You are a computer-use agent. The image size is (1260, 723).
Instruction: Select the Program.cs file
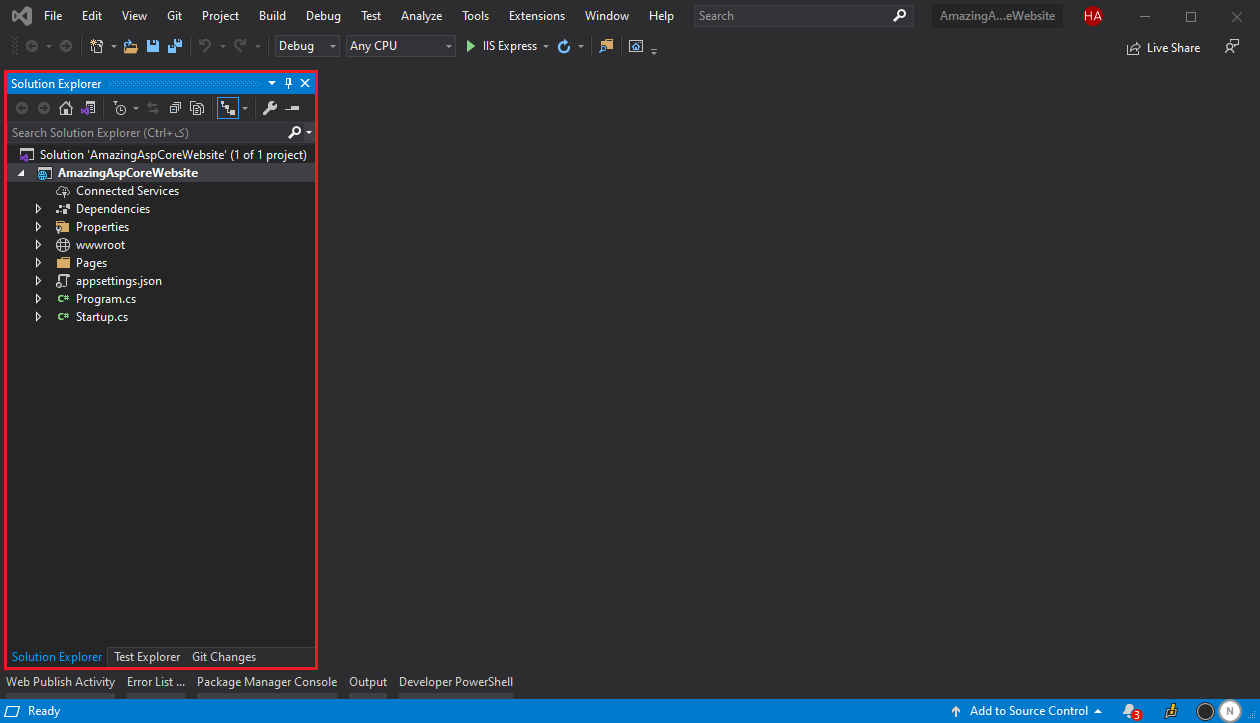[106, 299]
